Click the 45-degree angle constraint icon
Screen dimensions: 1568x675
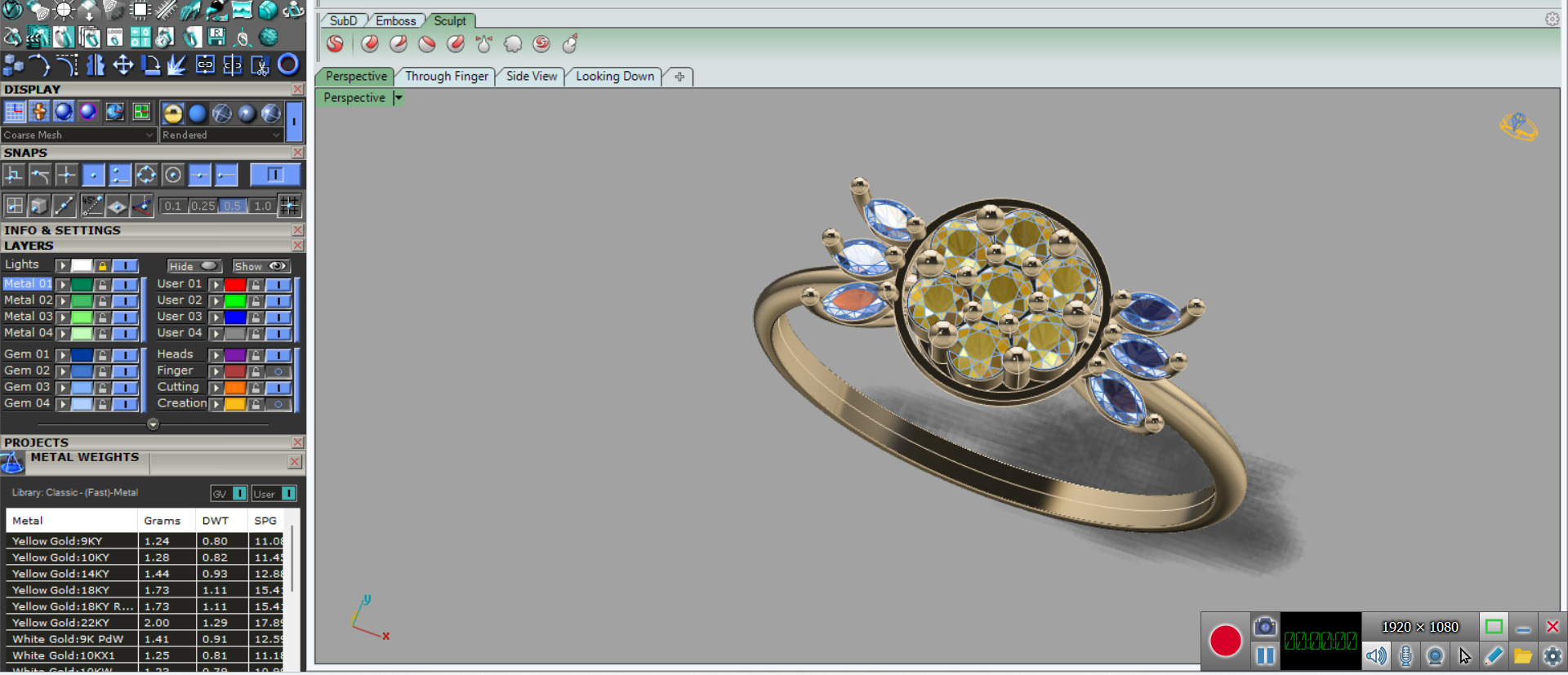pos(91,206)
